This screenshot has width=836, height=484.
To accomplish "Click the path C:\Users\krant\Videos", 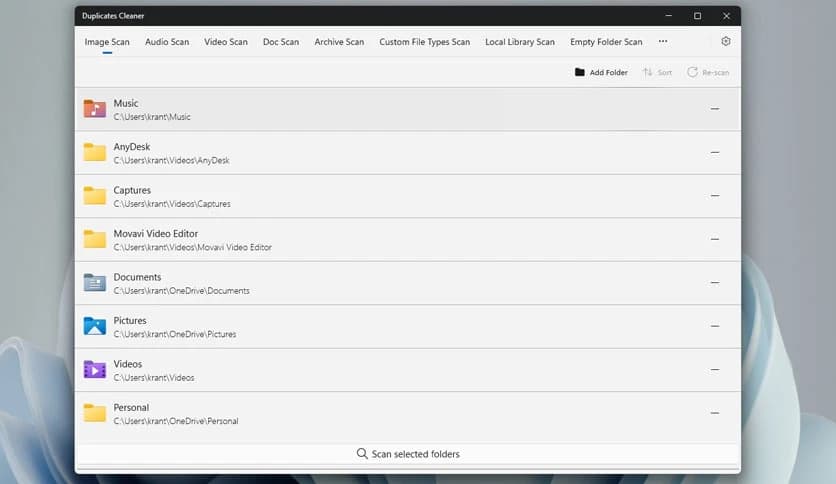I will [x=154, y=377].
